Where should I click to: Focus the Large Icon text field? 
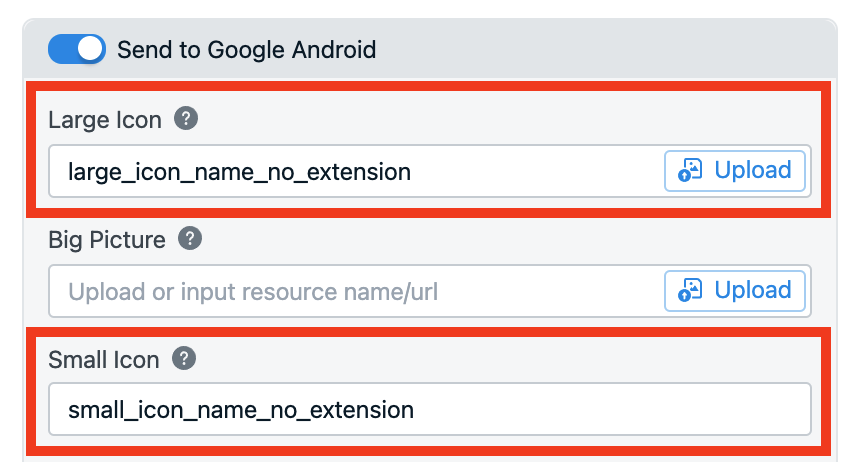pyautogui.click(x=357, y=171)
